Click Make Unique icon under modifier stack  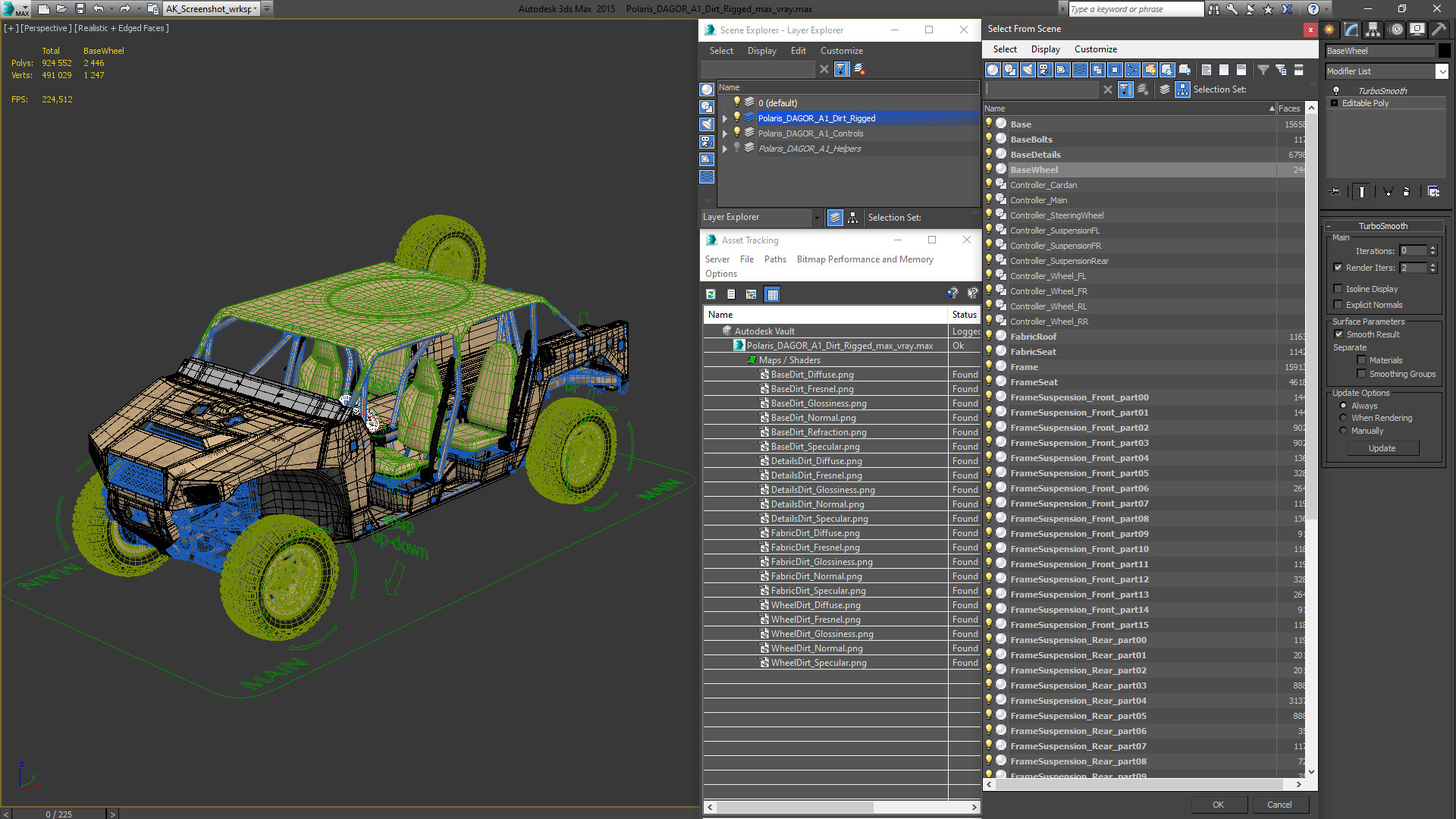pos(1388,192)
